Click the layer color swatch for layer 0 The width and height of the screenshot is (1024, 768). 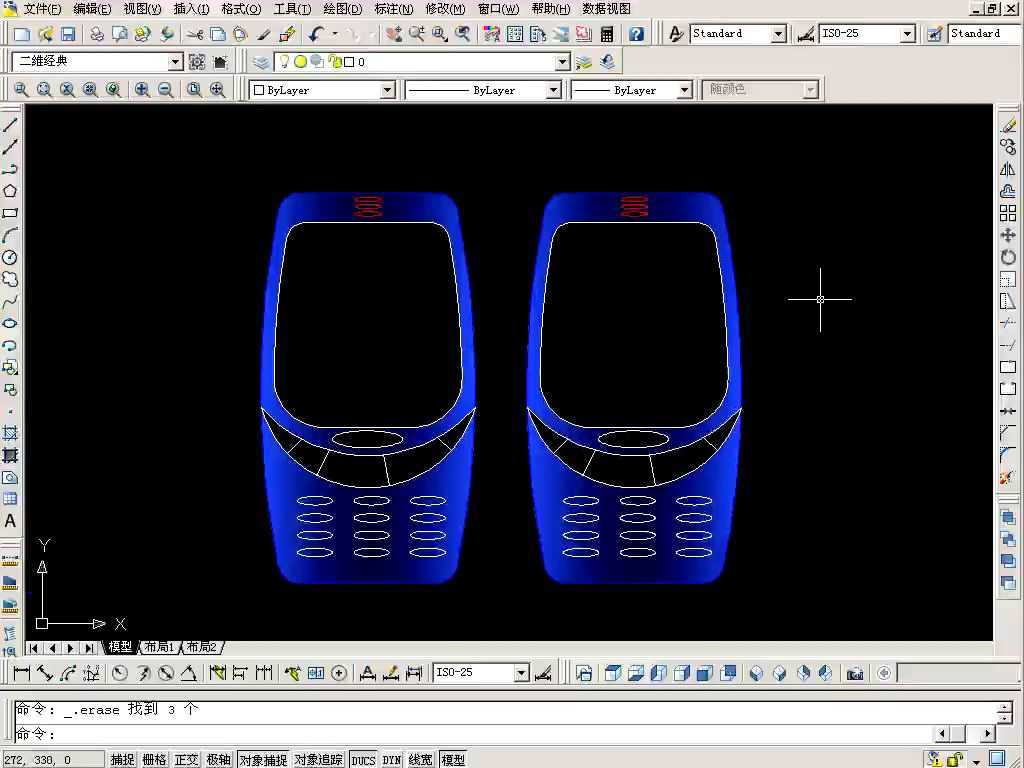pyautogui.click(x=349, y=62)
